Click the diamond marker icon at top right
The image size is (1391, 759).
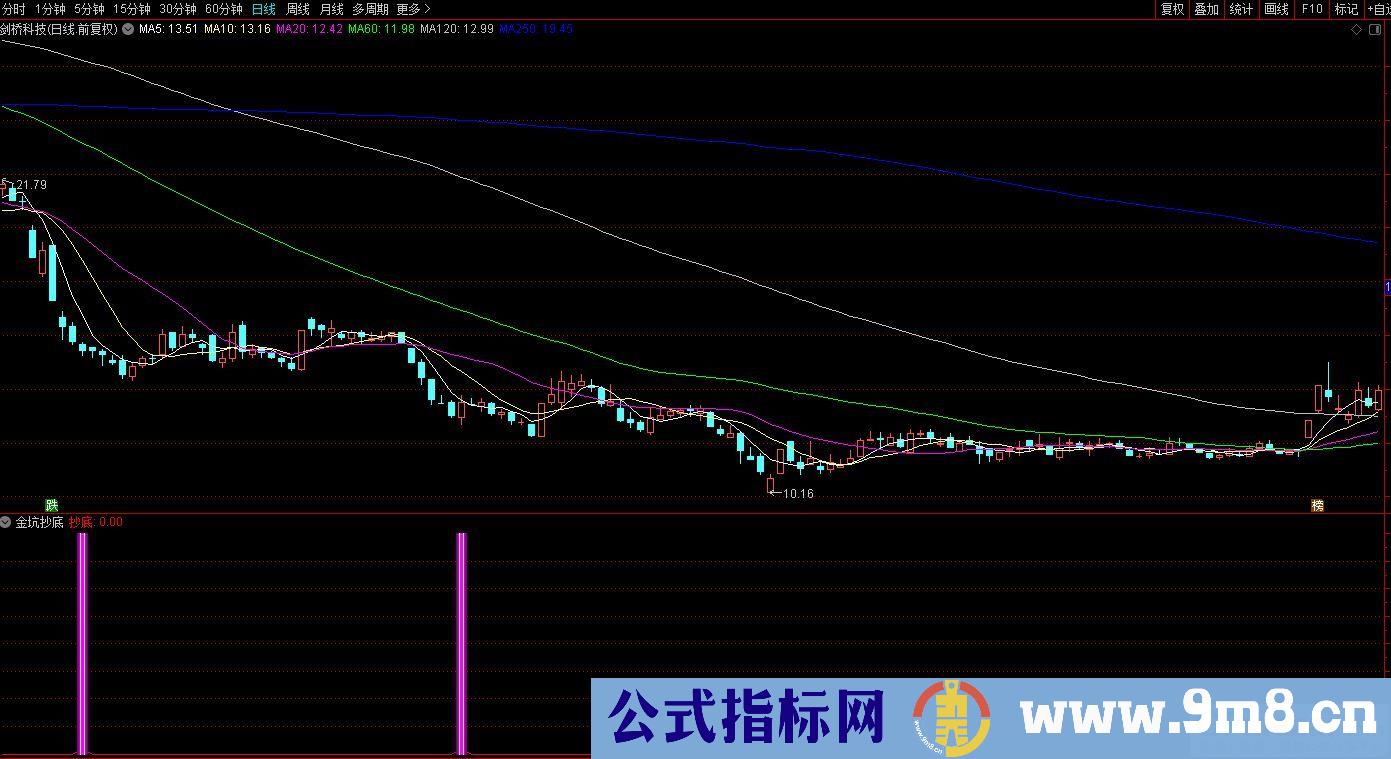click(1355, 29)
